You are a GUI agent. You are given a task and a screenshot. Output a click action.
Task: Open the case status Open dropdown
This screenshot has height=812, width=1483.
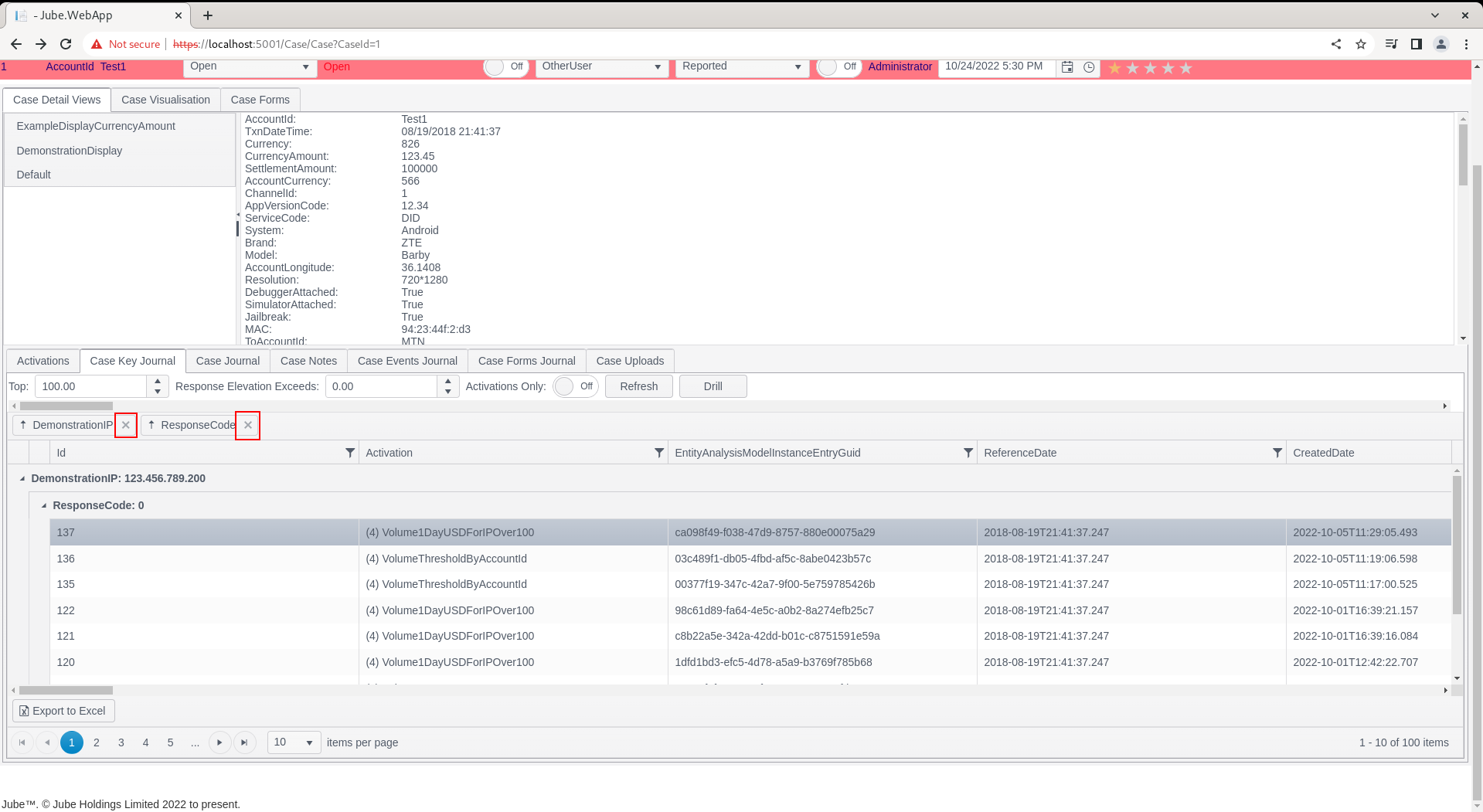point(250,66)
